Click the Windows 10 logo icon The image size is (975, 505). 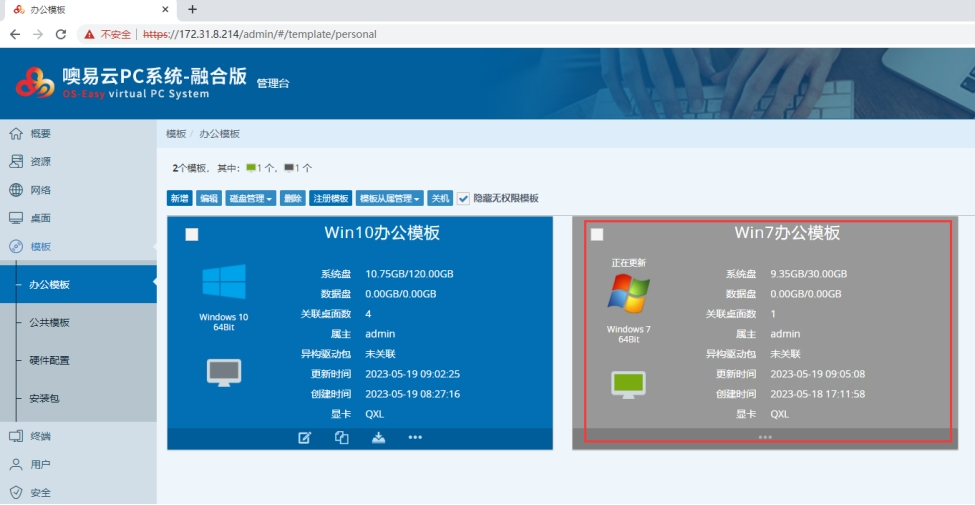[224, 282]
